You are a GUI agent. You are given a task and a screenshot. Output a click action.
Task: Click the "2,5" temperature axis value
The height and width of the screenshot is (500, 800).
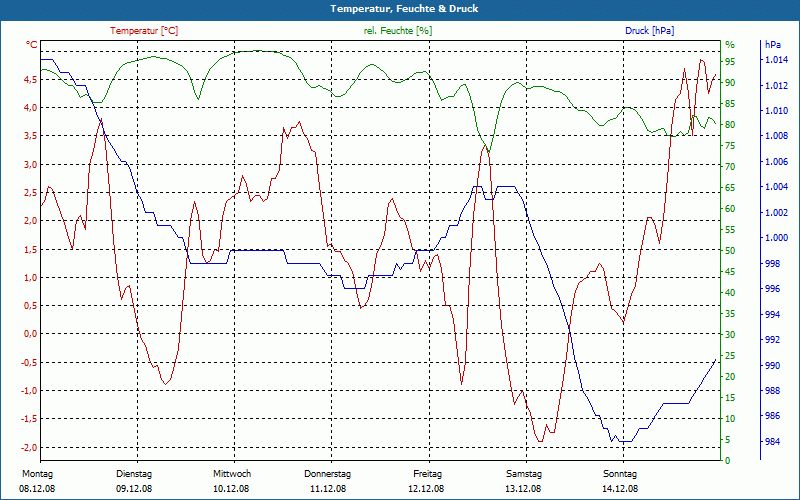click(31, 193)
